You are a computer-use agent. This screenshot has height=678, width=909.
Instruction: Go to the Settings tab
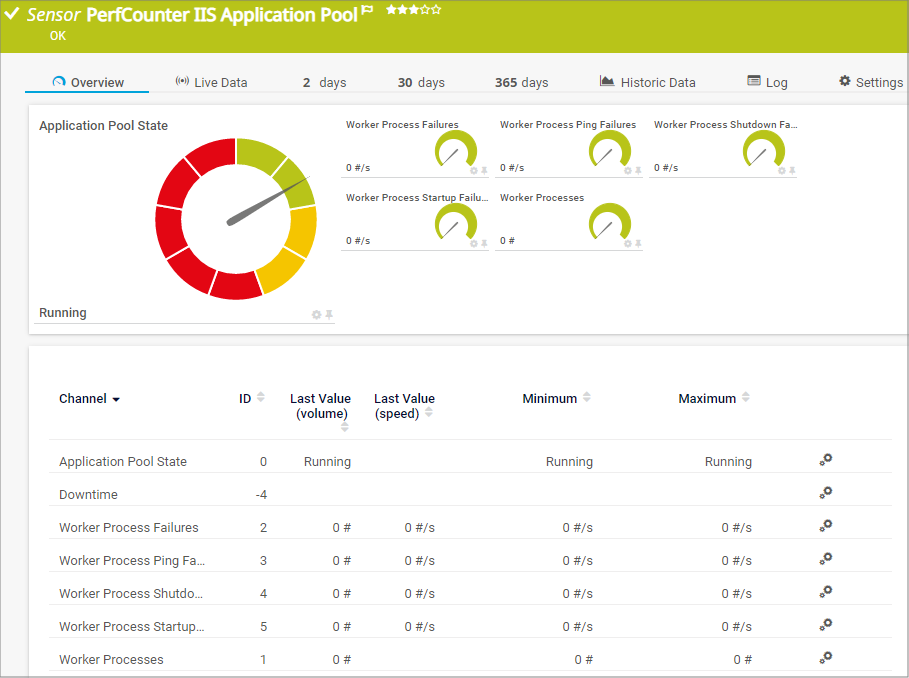[870, 82]
